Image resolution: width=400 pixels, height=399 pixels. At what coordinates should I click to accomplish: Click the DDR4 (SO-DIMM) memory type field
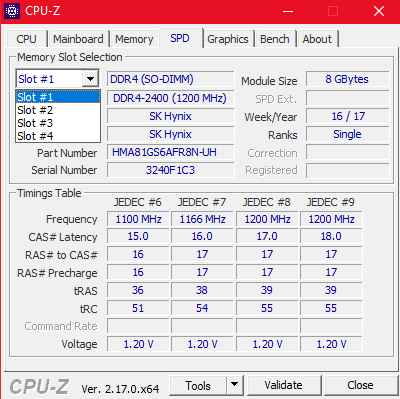171,79
